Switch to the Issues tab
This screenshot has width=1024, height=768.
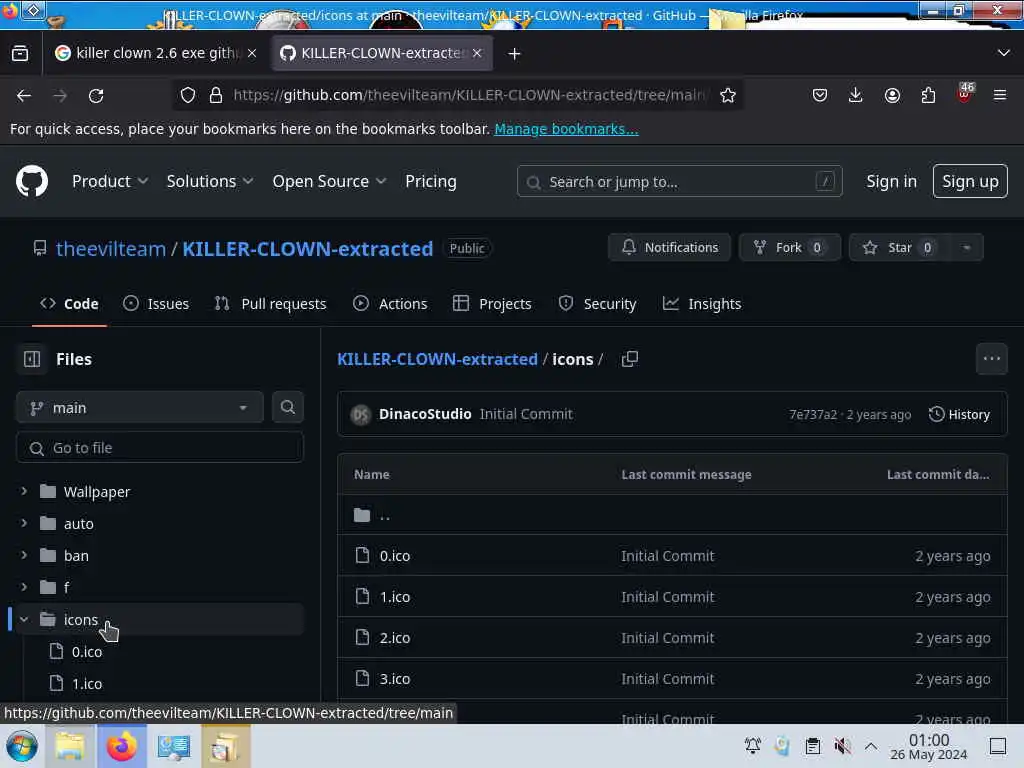pyautogui.click(x=156, y=304)
